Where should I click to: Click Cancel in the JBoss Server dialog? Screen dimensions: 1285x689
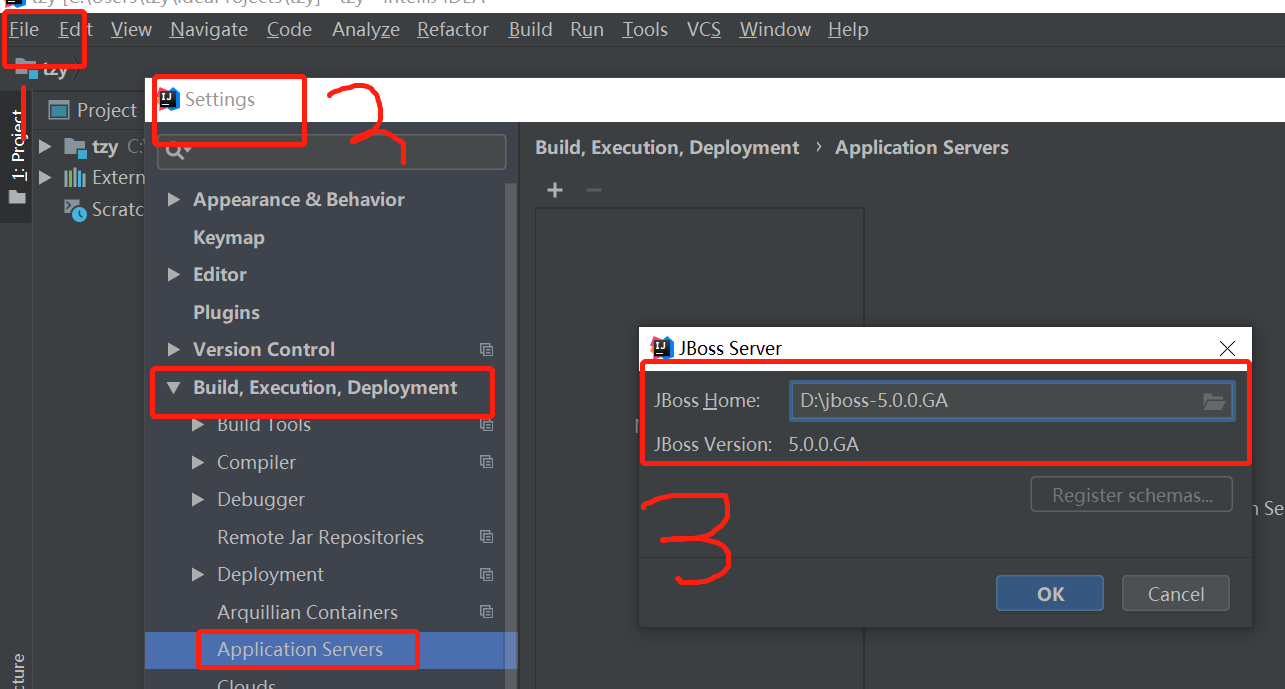pos(1176,594)
